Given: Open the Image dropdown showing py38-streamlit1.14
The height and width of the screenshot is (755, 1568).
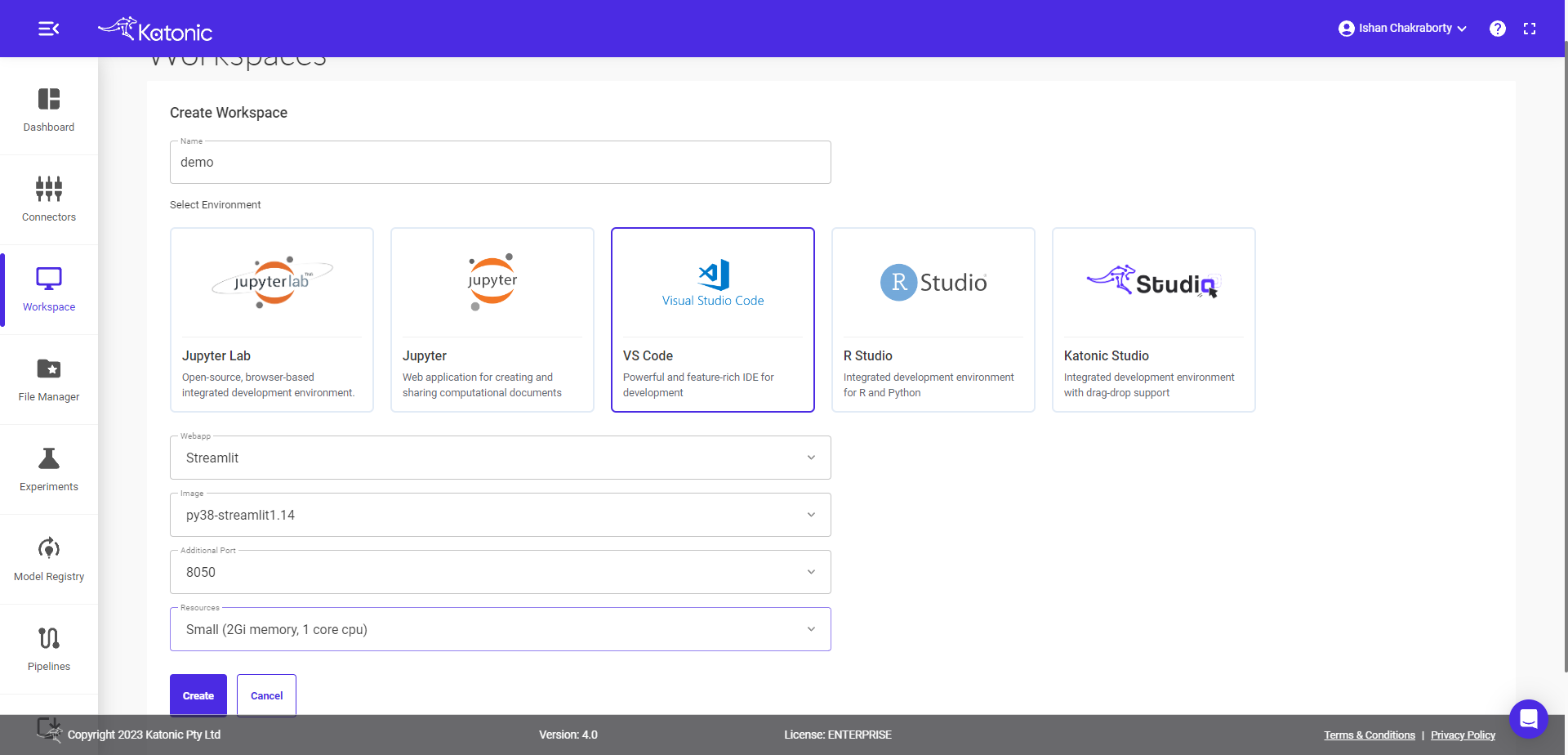Looking at the screenshot, I should pyautogui.click(x=501, y=515).
